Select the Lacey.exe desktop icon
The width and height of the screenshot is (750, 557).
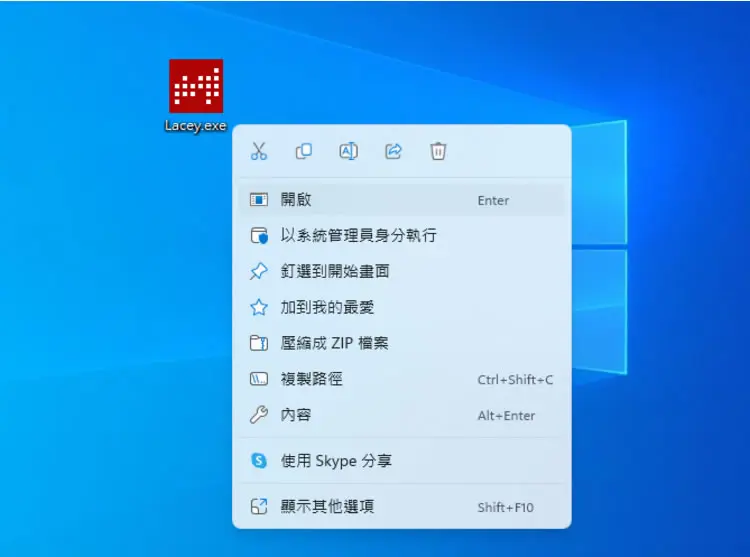[196, 96]
